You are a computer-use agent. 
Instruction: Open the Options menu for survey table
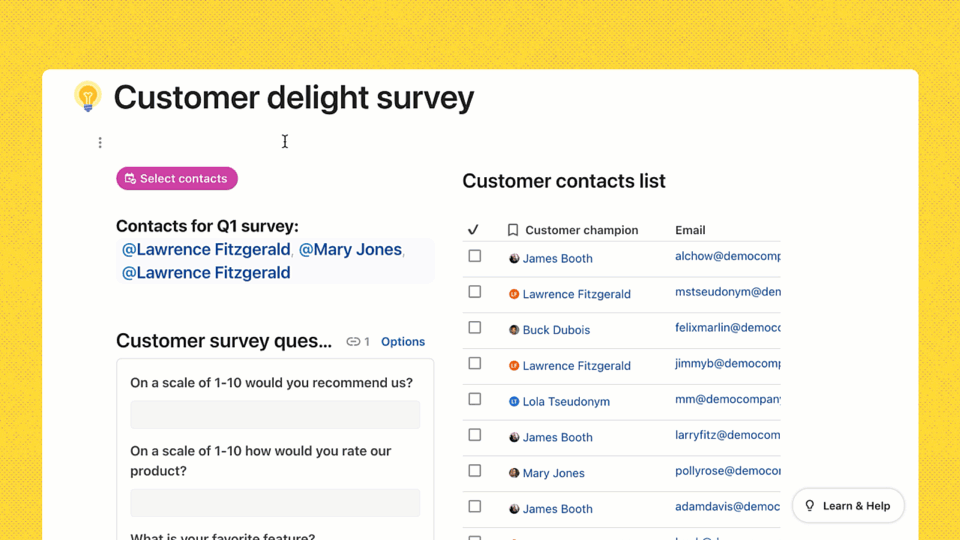pyautogui.click(x=403, y=342)
